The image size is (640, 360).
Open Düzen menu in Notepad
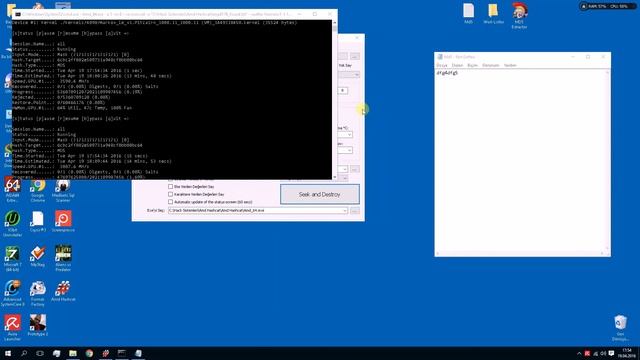pyautogui.click(x=457, y=65)
